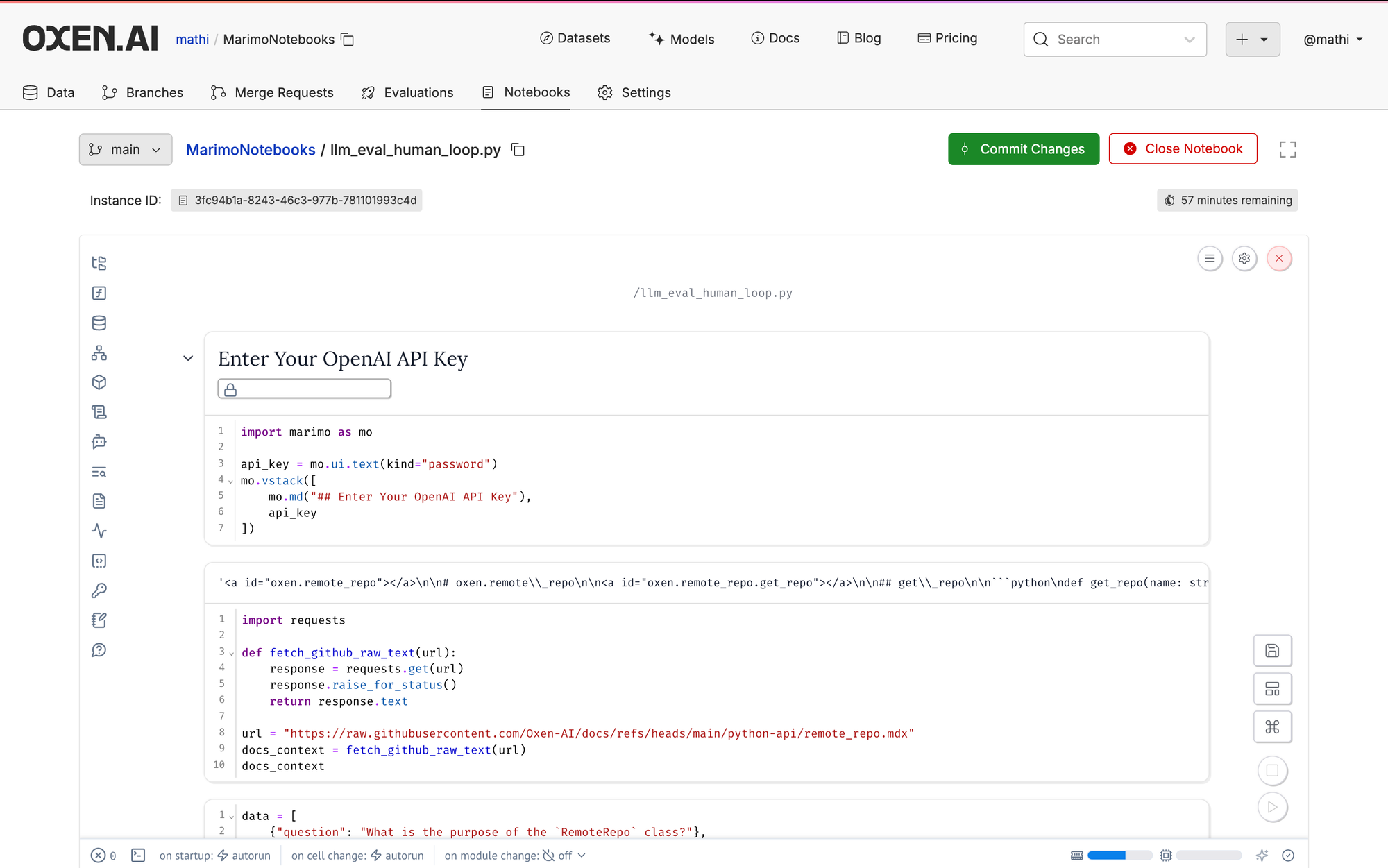Screen dimensions: 1388x868
Task: Open the variables panel icon
Action: point(99,293)
